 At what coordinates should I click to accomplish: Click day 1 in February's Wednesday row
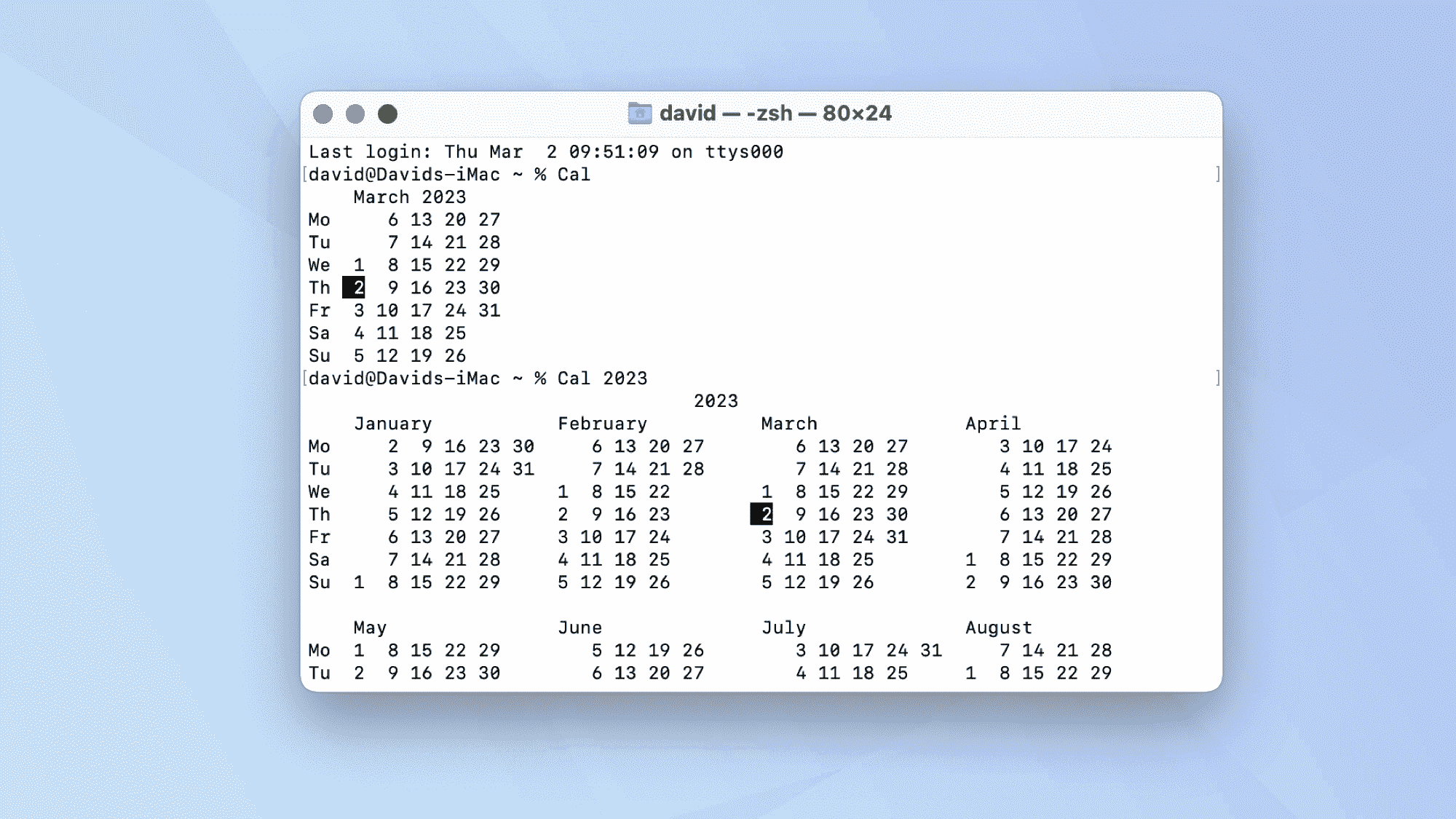563,491
